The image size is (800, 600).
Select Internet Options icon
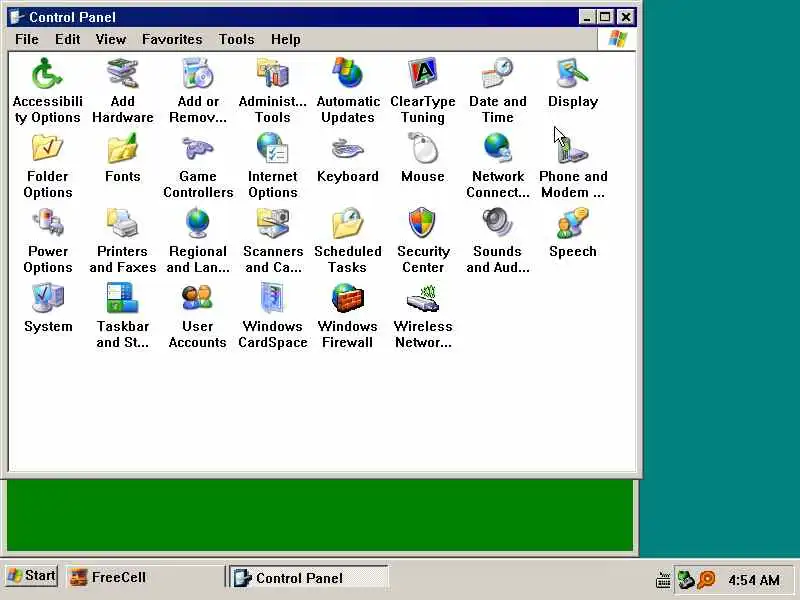point(272,148)
